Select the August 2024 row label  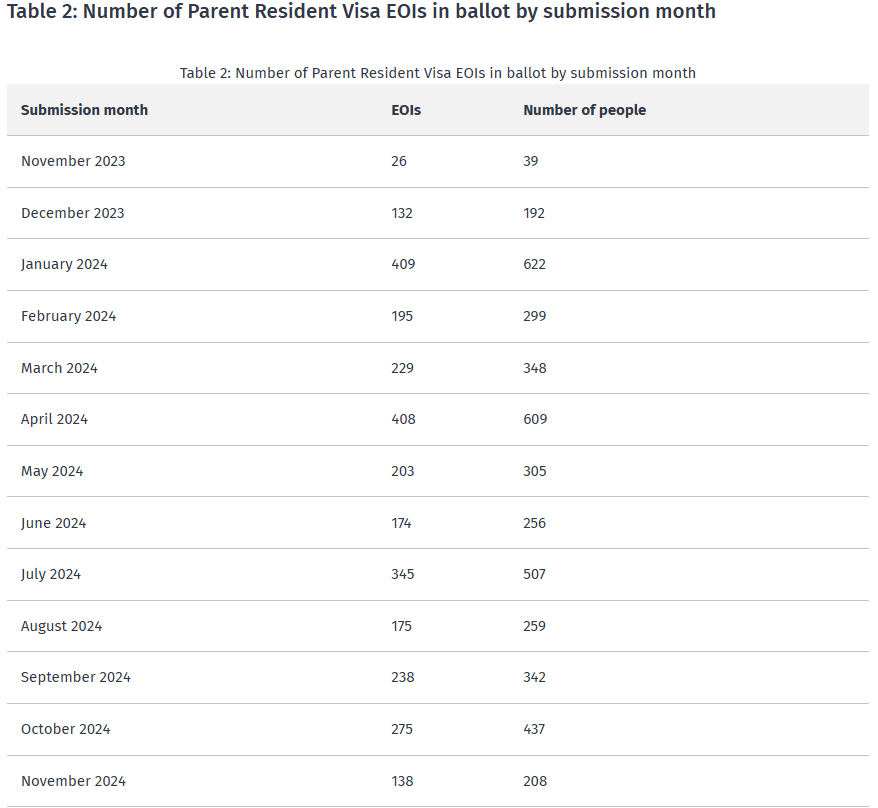[x=61, y=626]
